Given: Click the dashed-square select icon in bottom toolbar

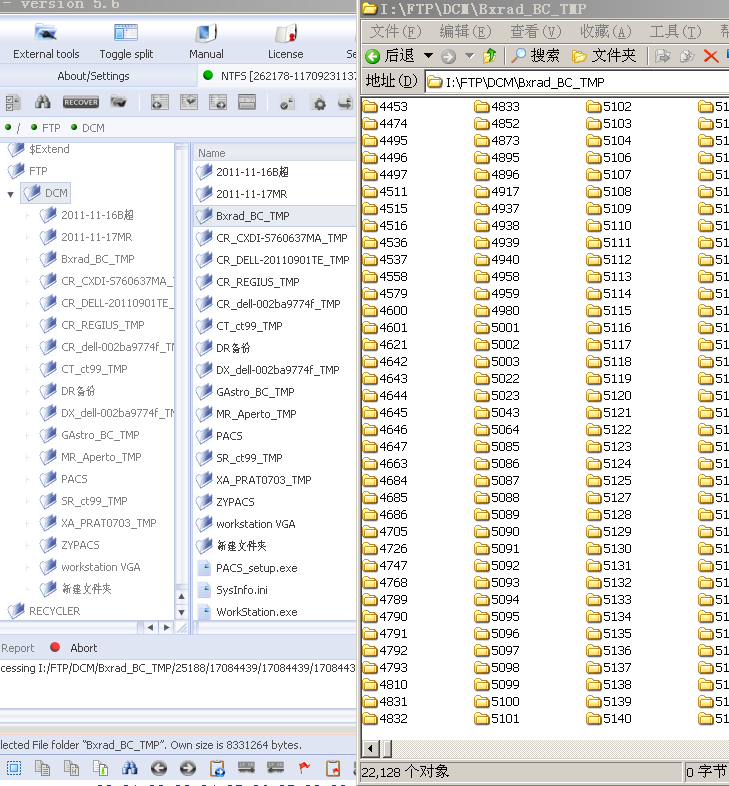Looking at the screenshot, I should click(x=14, y=768).
